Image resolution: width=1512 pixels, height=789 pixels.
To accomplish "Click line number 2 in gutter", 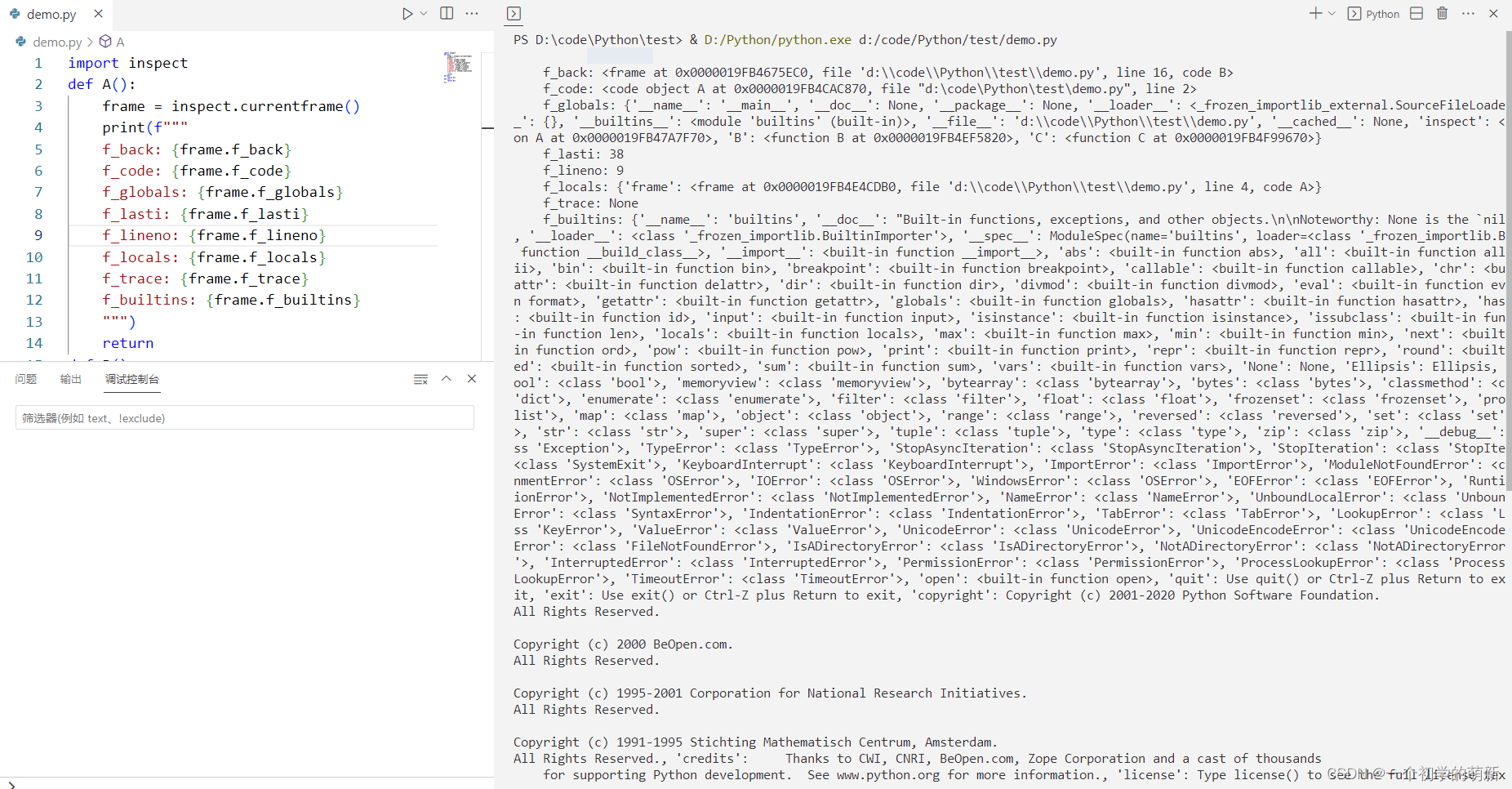I will click(x=38, y=84).
